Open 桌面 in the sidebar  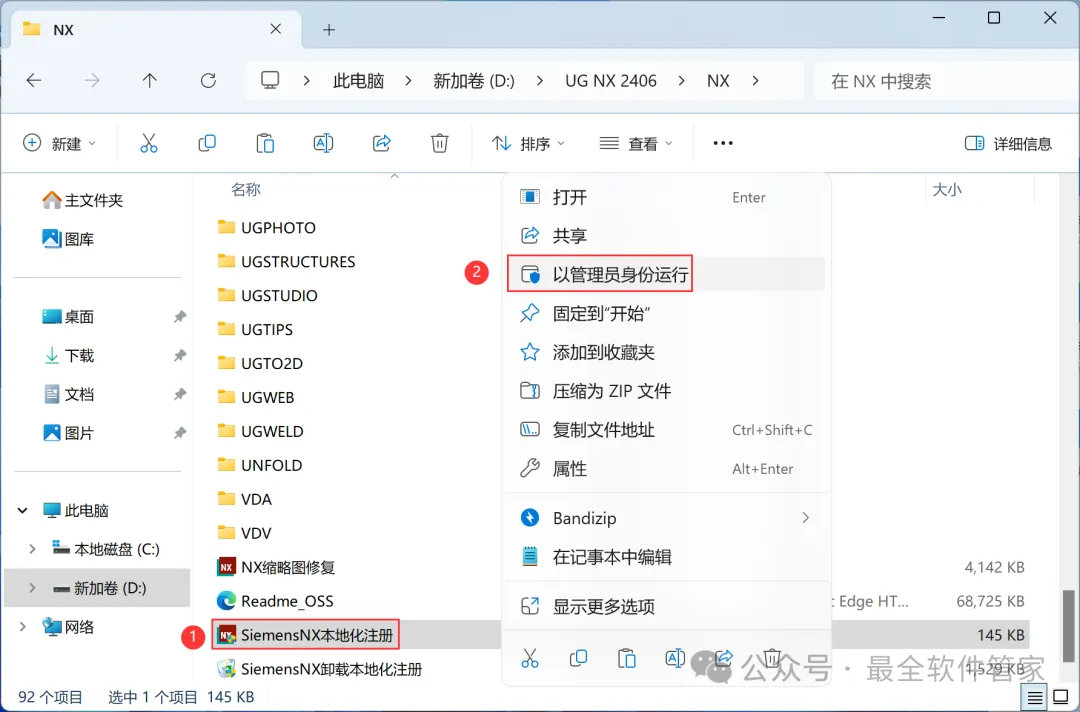[68, 316]
